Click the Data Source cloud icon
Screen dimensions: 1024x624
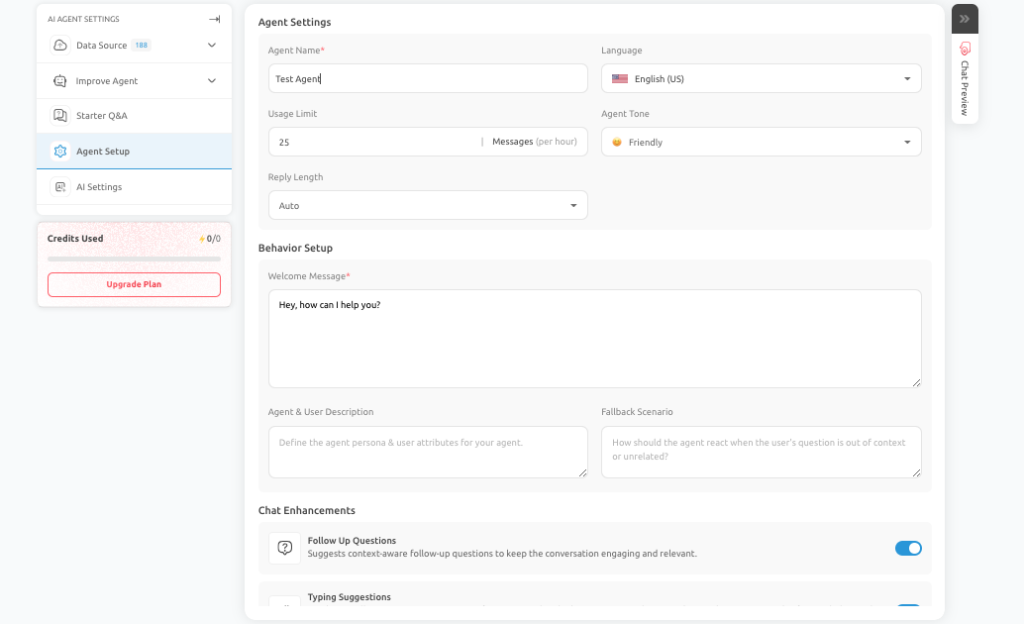click(x=60, y=45)
